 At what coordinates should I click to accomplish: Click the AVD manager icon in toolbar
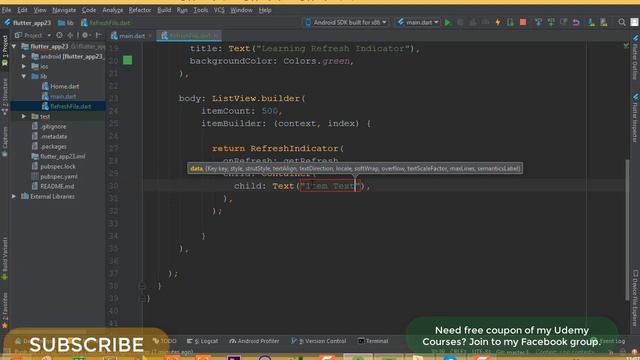[x=591, y=22]
